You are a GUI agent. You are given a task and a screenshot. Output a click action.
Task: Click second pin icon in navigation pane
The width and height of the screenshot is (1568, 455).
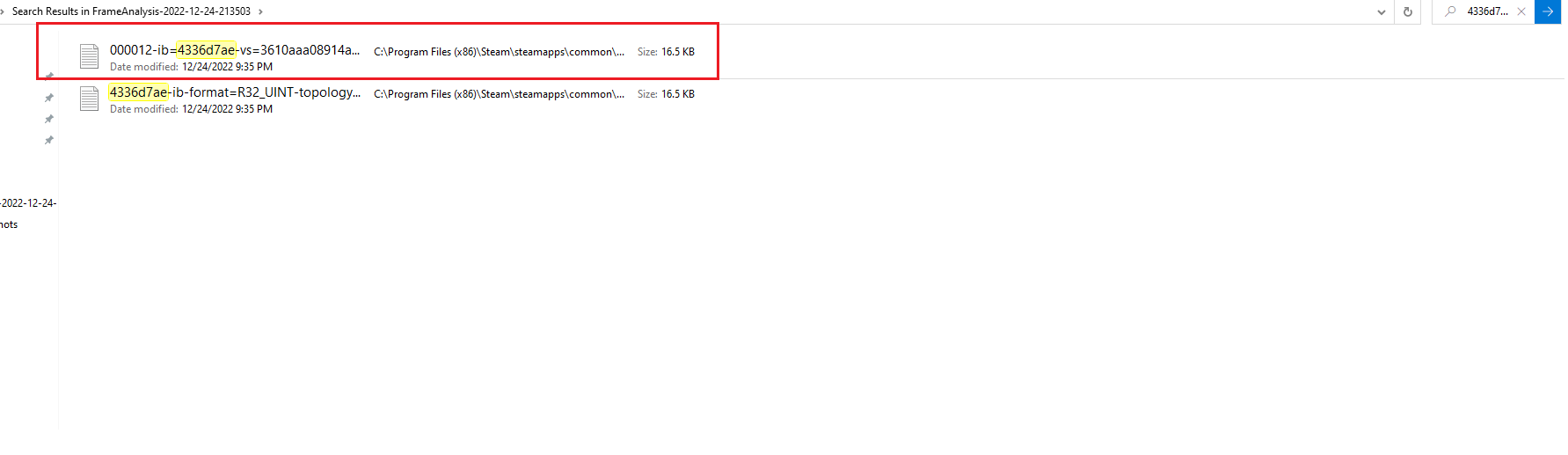49,98
